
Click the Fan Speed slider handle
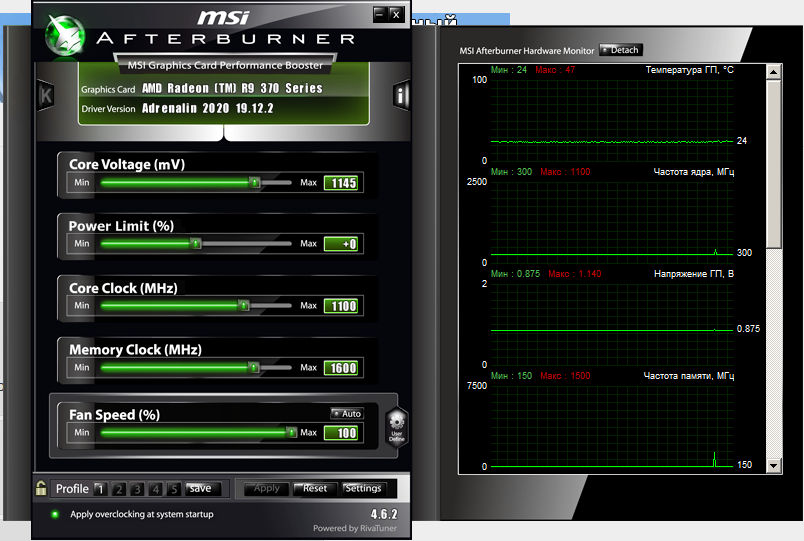point(291,433)
